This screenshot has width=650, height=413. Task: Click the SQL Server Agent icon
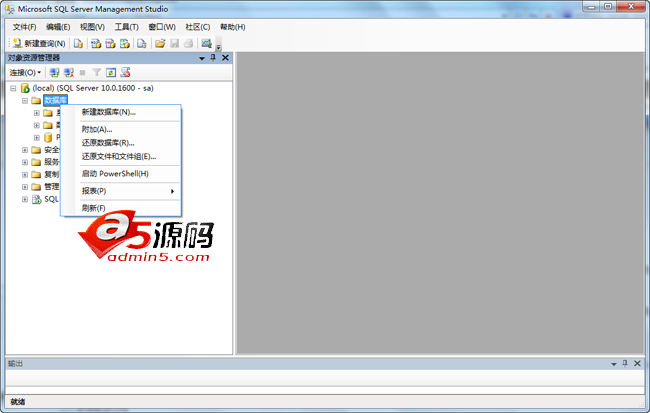coord(36,199)
